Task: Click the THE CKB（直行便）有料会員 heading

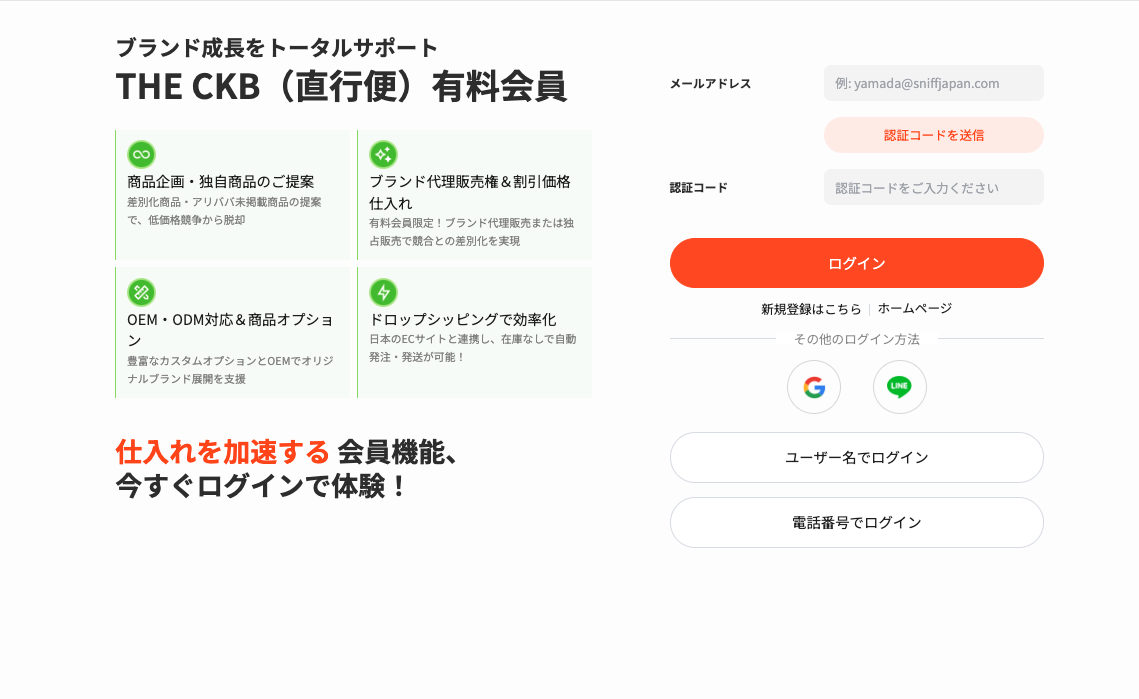Action: pos(341,87)
